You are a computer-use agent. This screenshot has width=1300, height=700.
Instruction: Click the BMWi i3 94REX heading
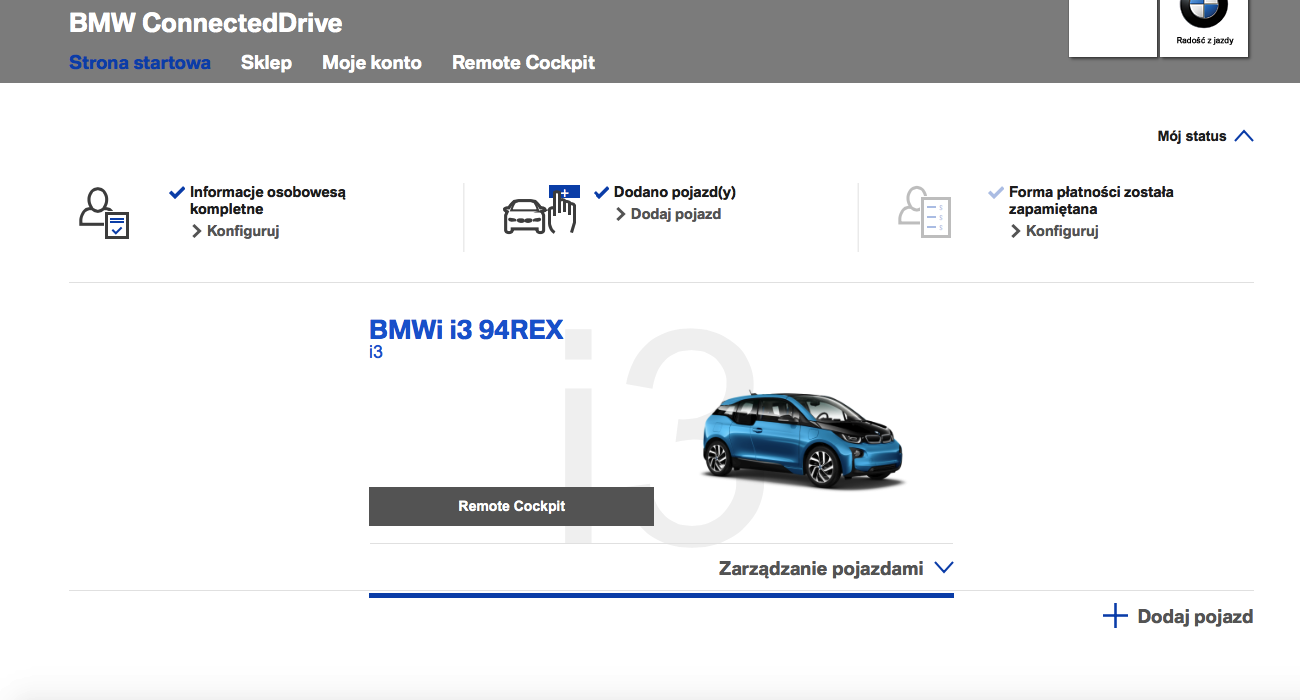tap(466, 329)
